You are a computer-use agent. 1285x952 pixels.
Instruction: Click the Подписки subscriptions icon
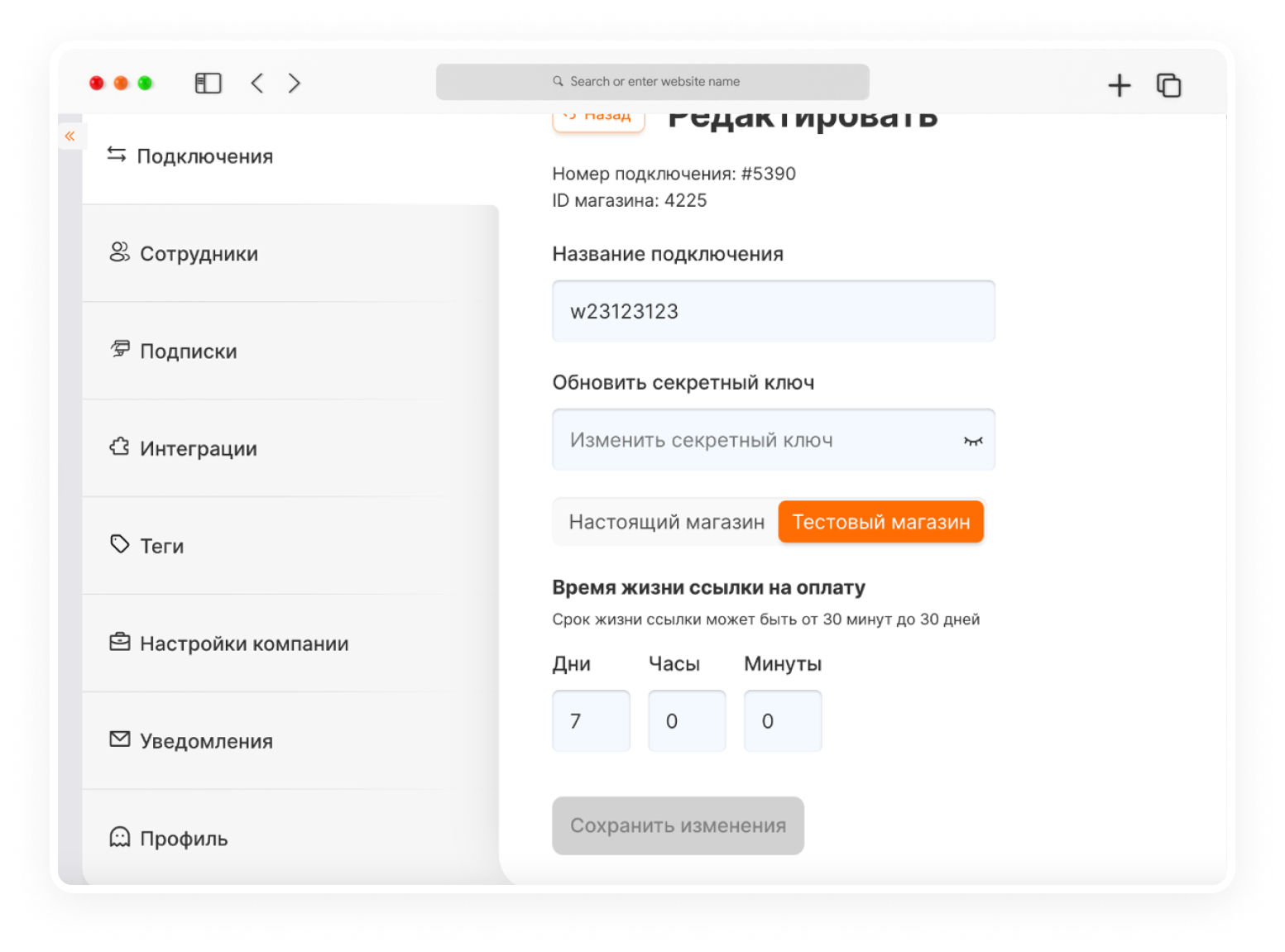tap(120, 349)
